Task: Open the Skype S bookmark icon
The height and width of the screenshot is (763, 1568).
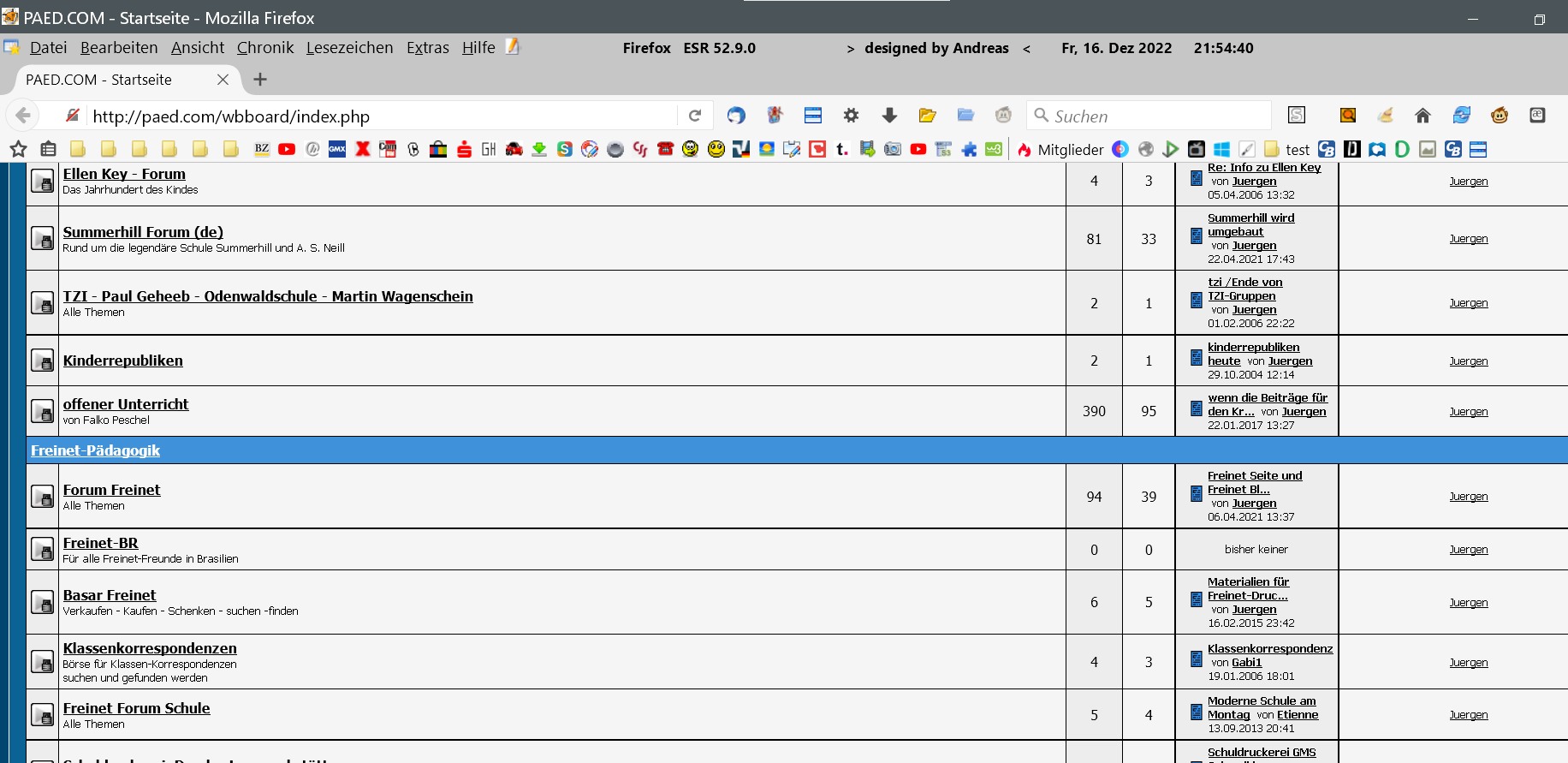Action: pos(564,149)
